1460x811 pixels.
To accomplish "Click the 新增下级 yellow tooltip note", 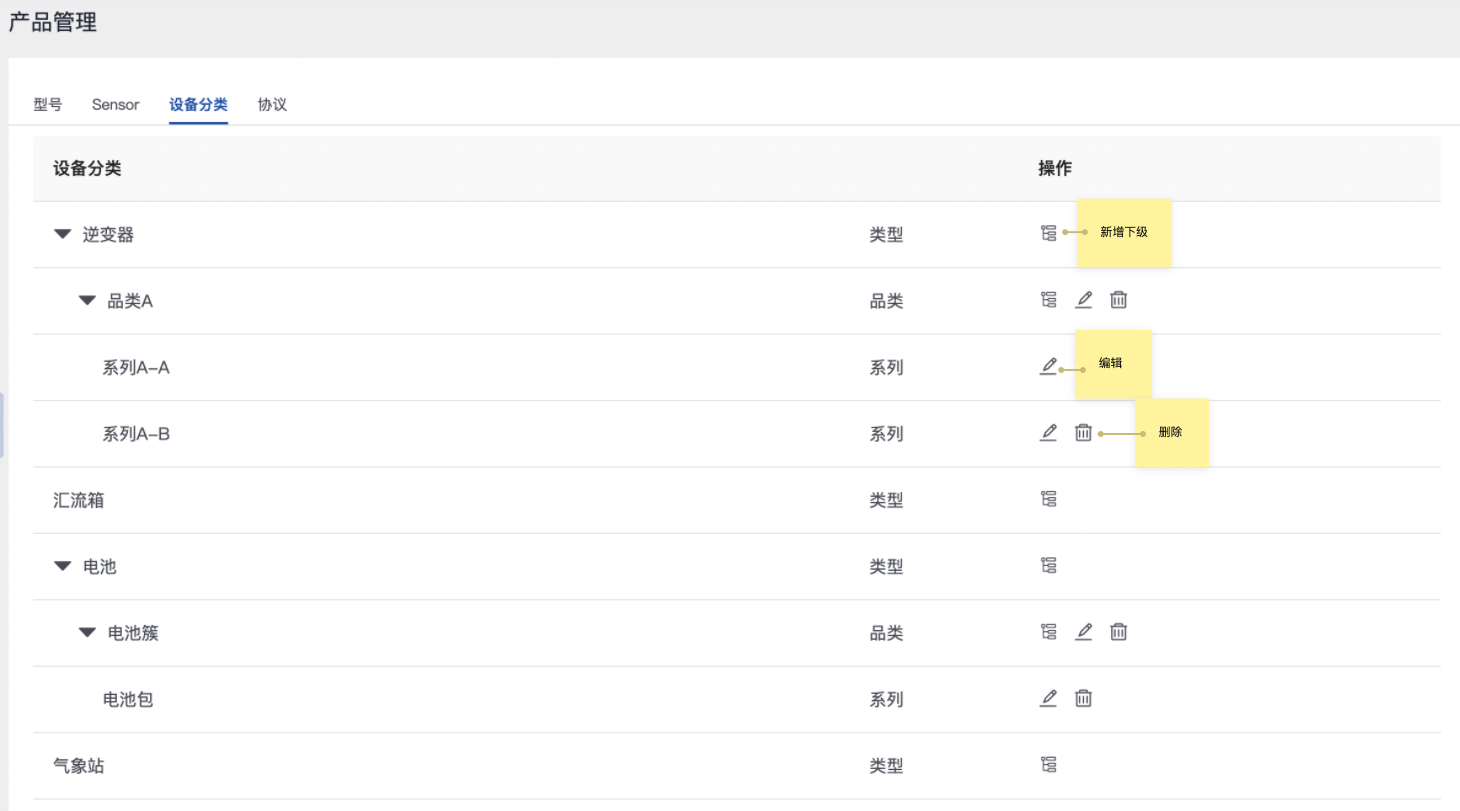I will coord(1124,232).
